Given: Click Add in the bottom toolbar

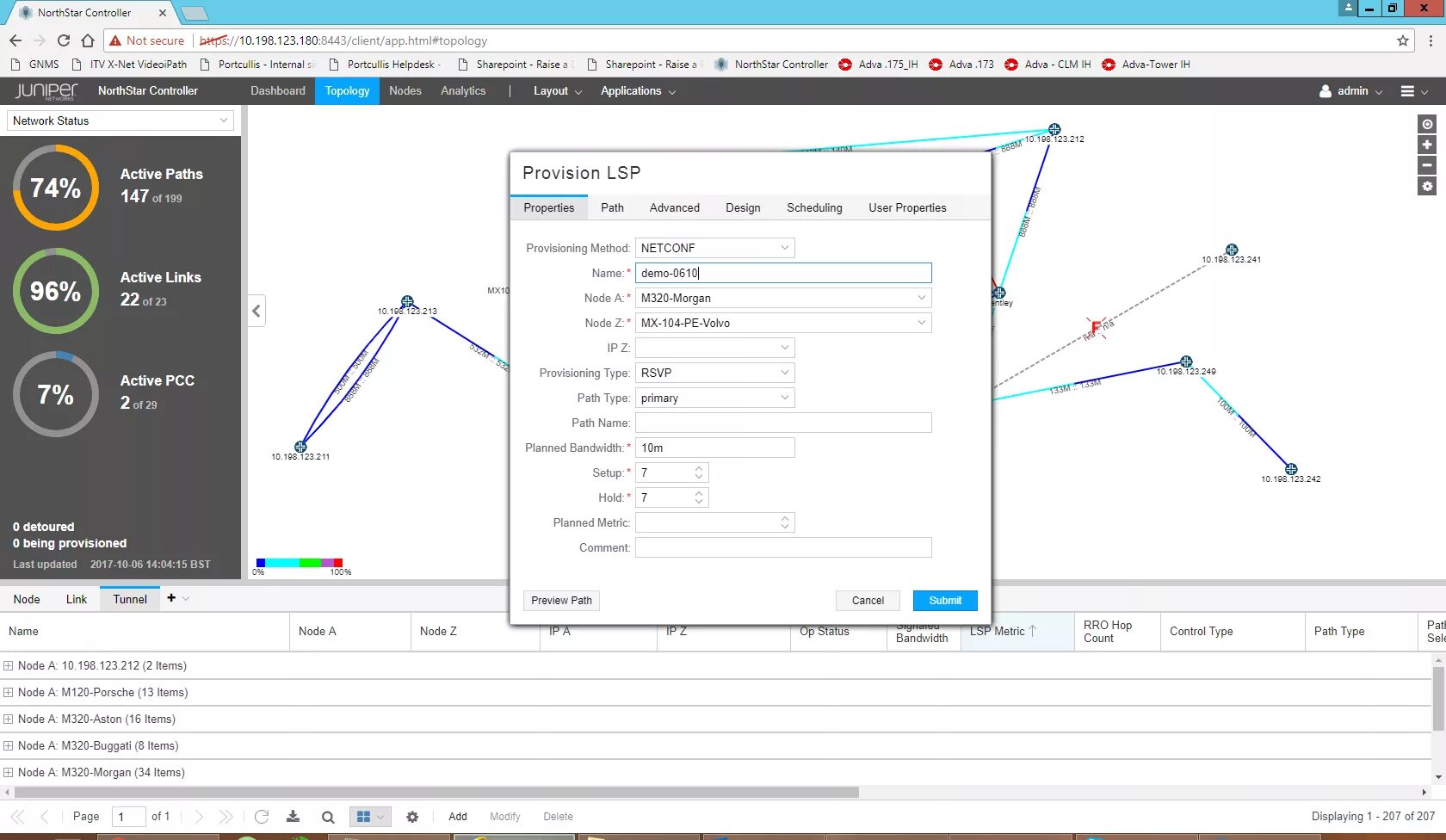Looking at the screenshot, I should pos(458,817).
